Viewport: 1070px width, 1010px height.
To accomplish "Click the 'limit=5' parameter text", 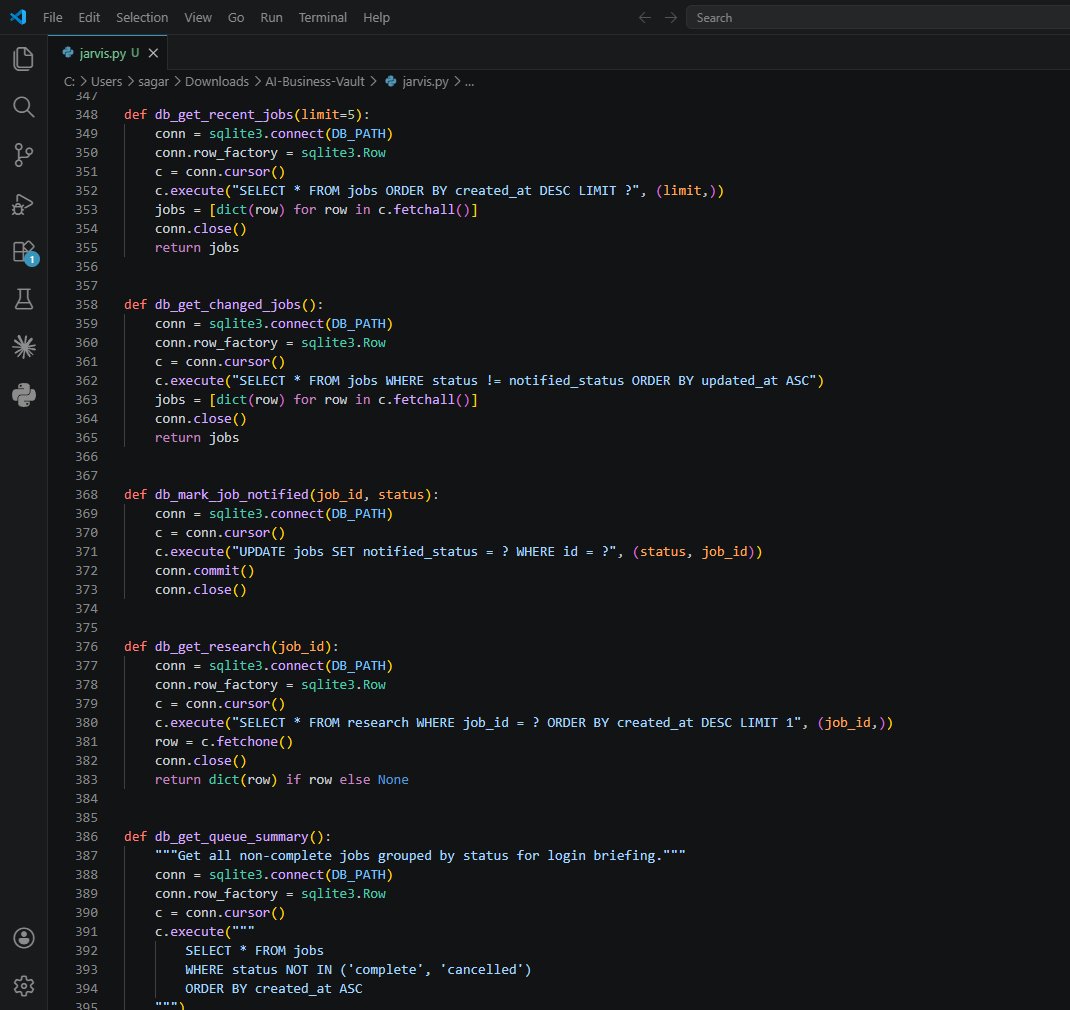I will (328, 115).
